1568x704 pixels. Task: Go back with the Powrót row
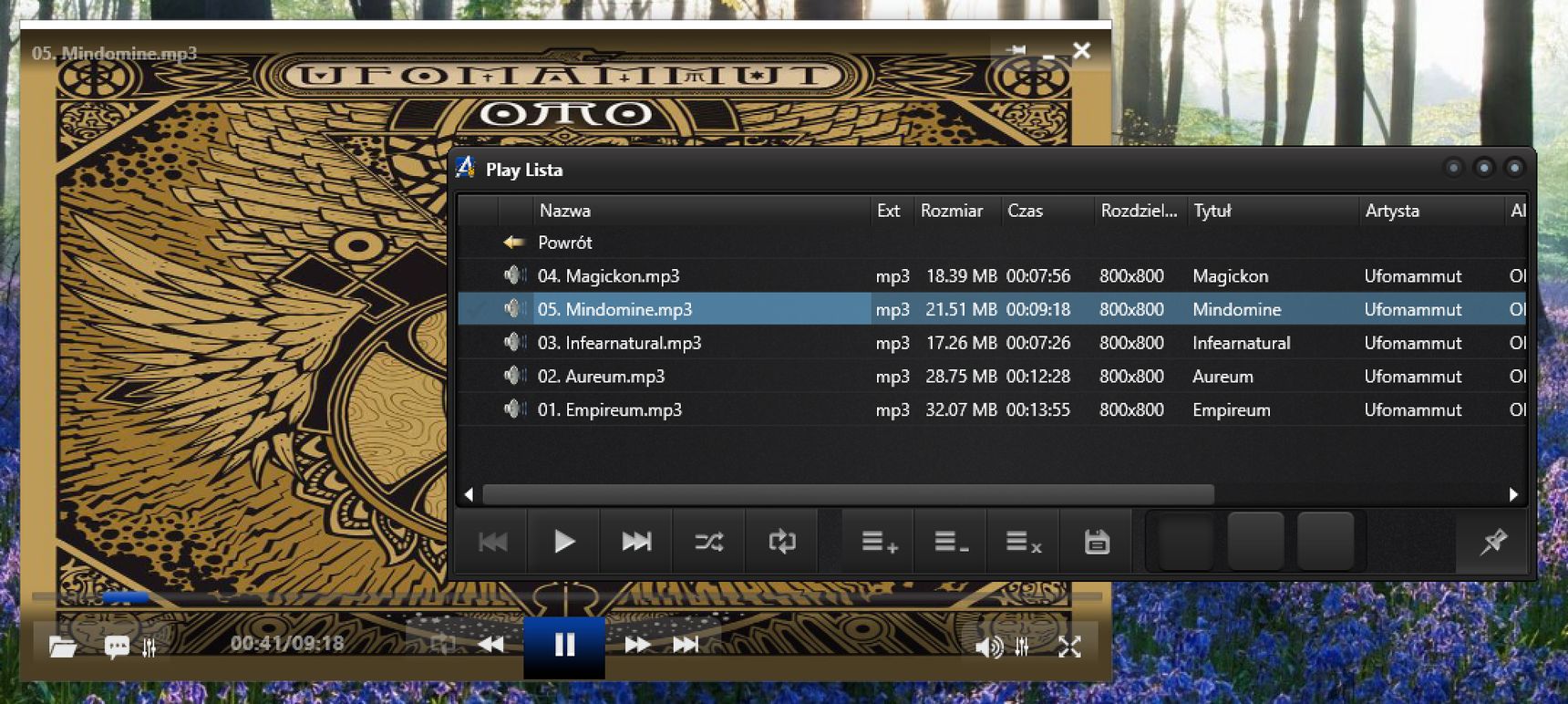(992, 243)
